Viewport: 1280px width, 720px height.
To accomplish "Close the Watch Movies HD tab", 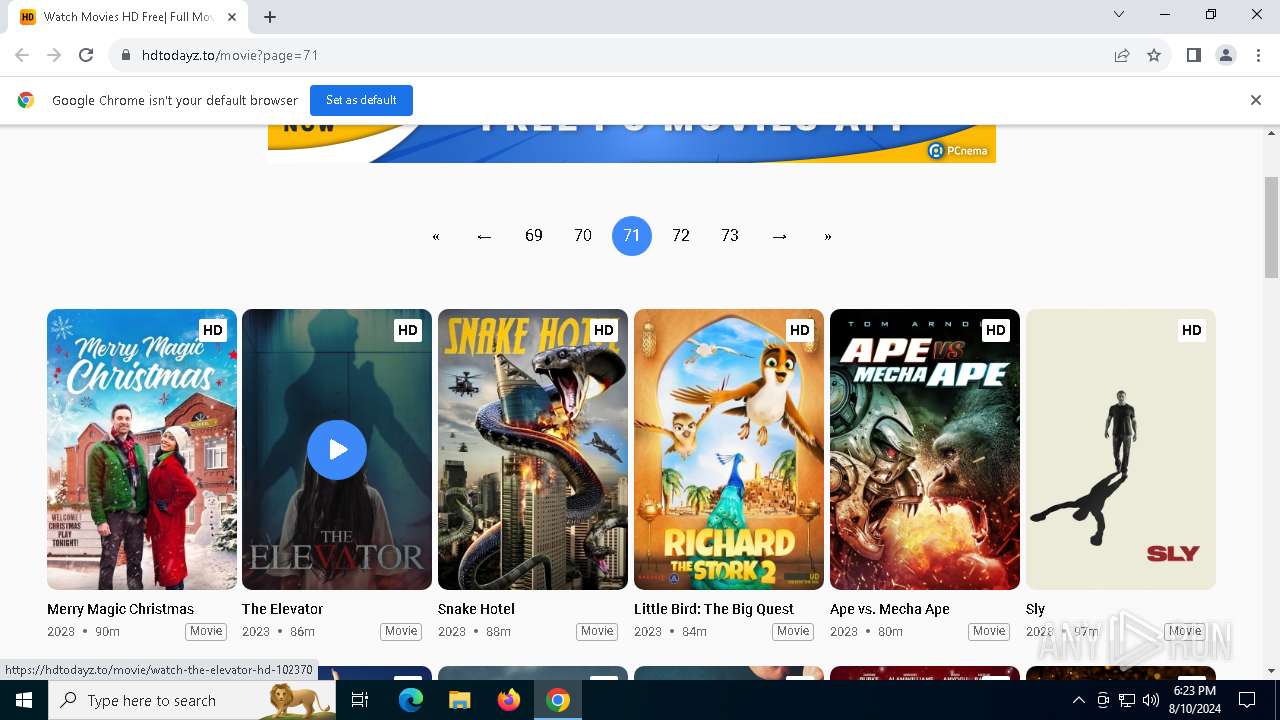I will tap(232, 17).
